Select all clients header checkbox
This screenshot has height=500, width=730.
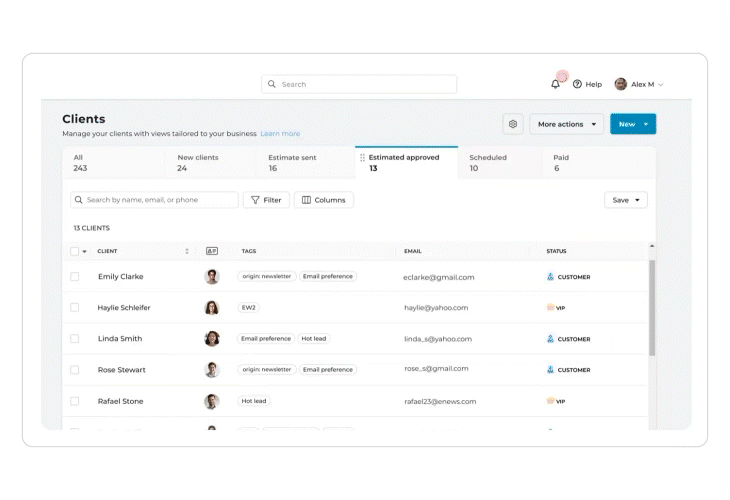(x=74, y=251)
